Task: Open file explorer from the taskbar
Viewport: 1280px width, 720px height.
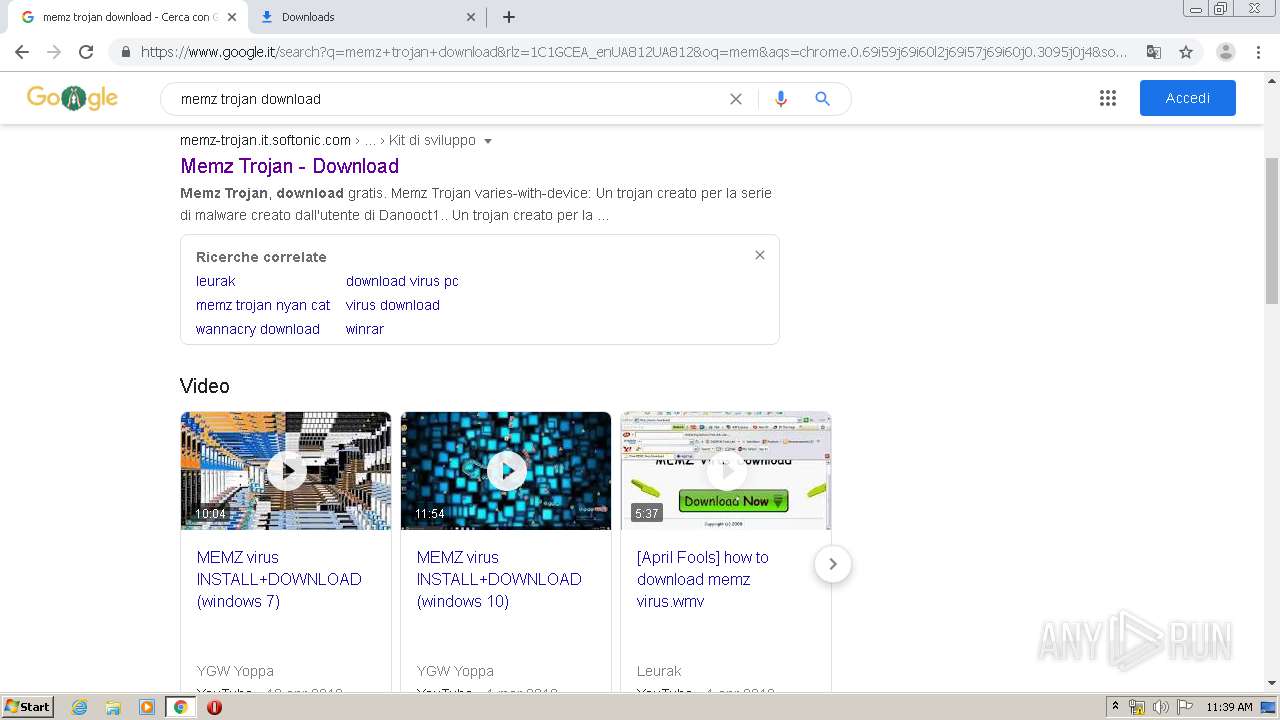Action: (x=113, y=707)
